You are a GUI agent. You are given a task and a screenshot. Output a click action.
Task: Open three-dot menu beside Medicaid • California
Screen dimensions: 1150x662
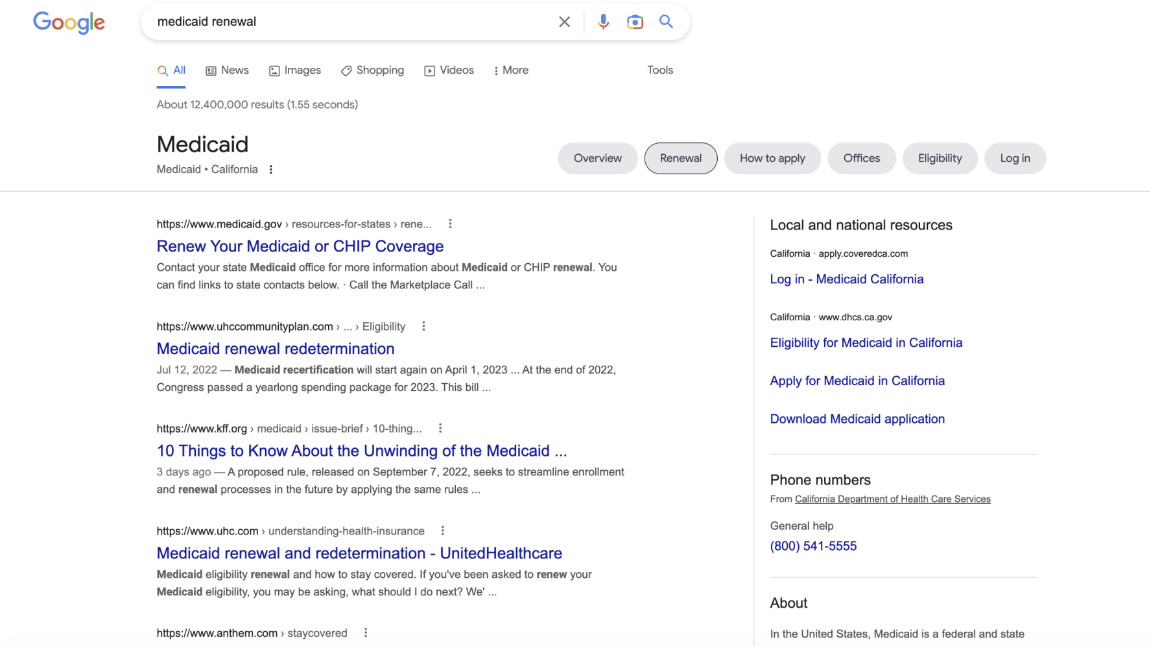point(271,170)
